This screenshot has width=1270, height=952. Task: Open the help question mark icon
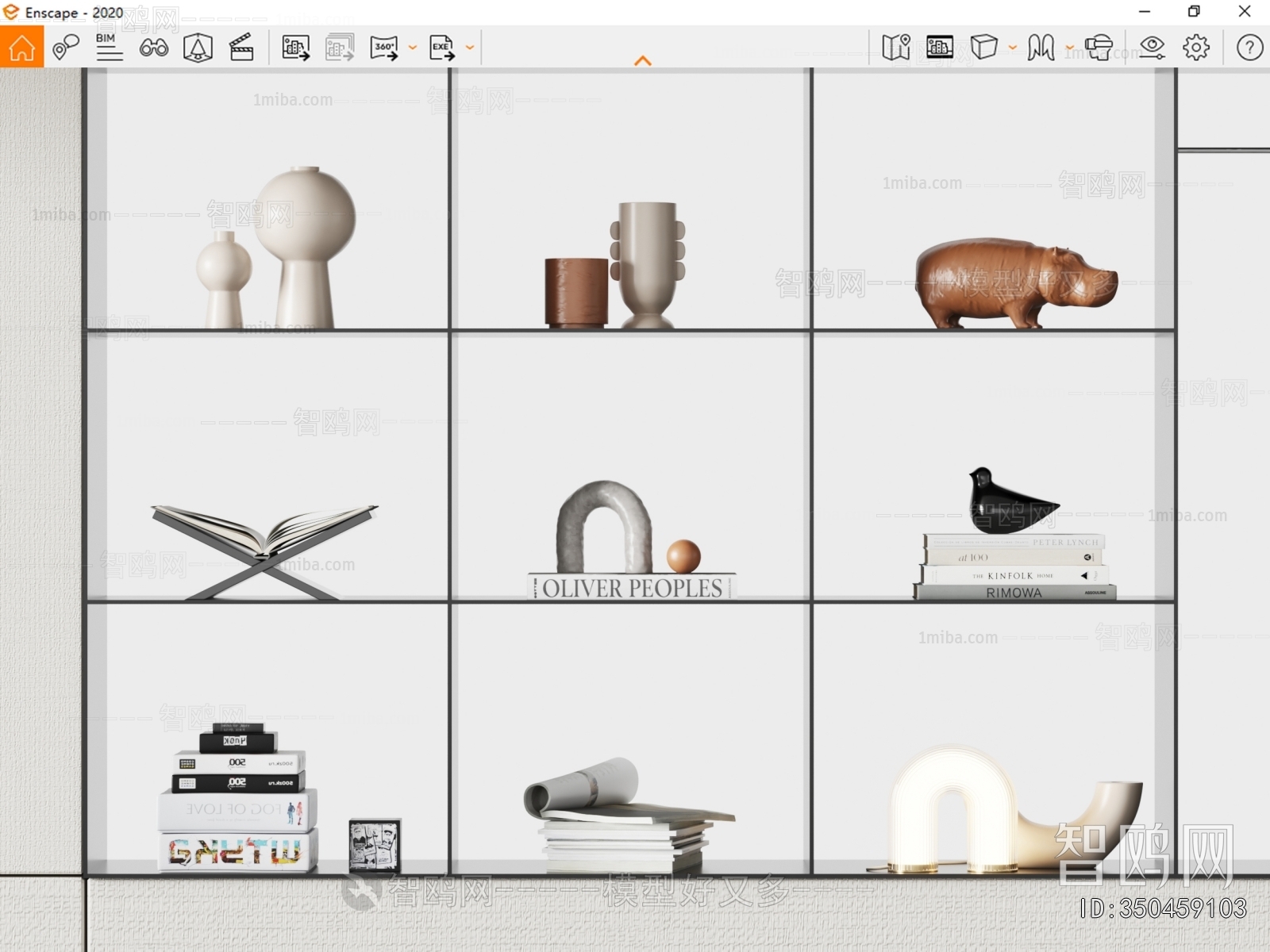point(1249,48)
